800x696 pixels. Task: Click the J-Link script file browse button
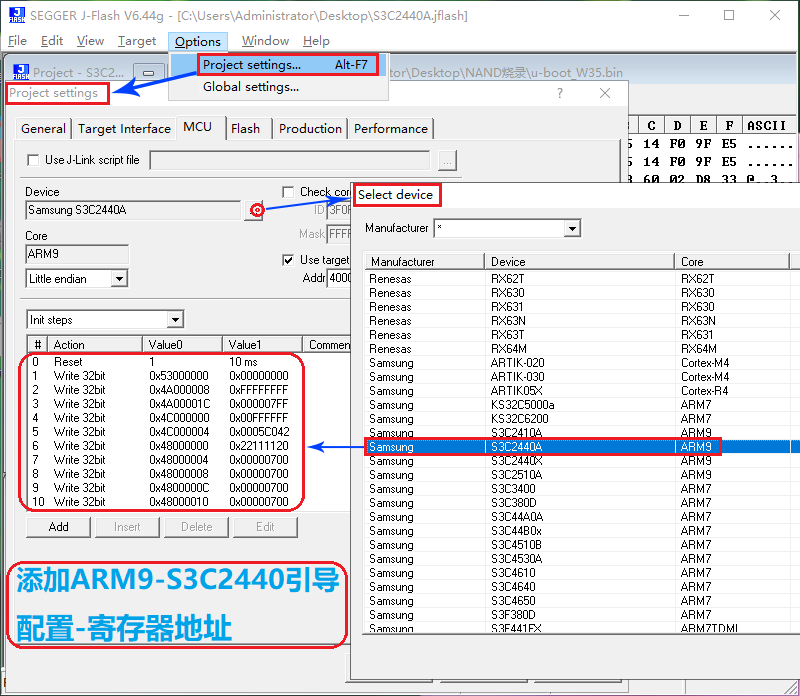click(x=447, y=160)
